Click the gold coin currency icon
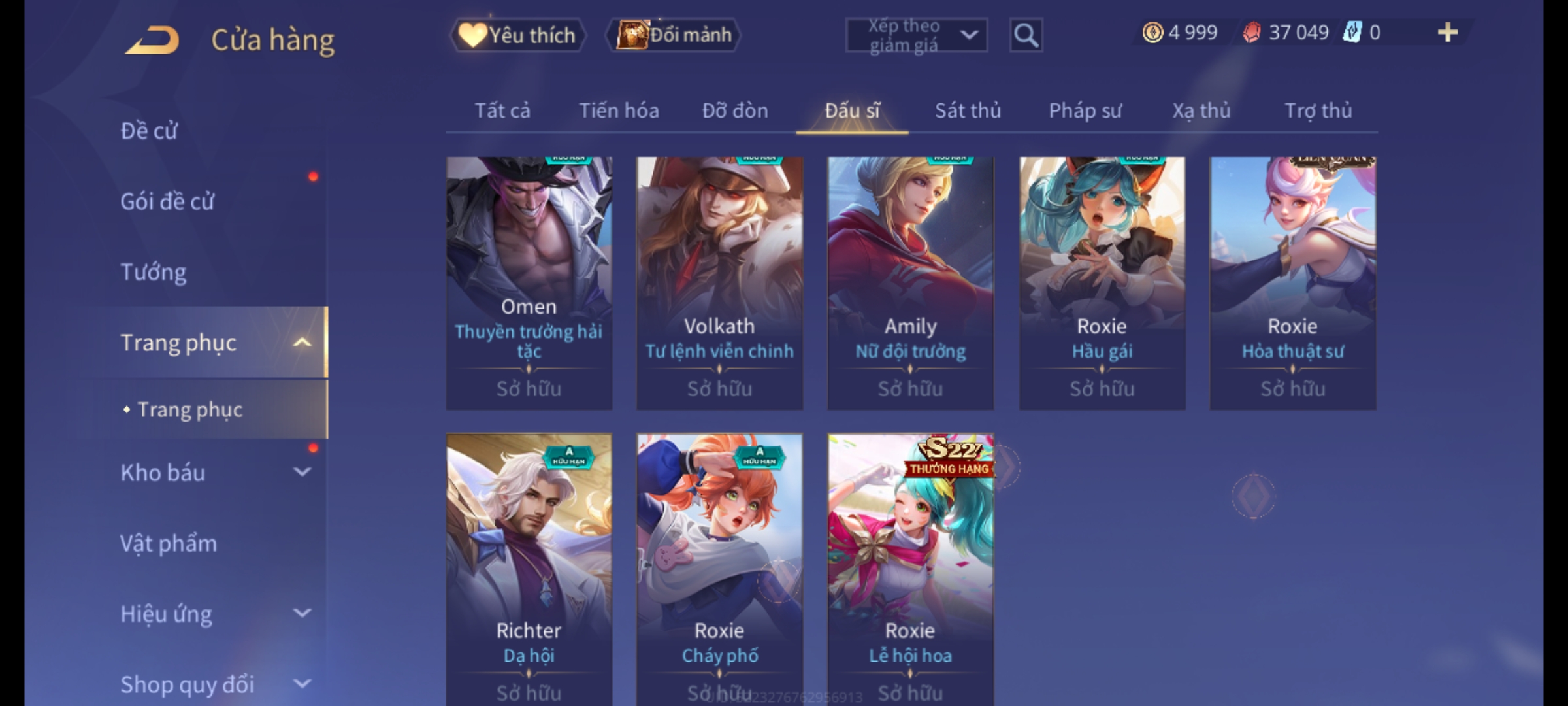Screen dimensions: 1568x706 1152,32
